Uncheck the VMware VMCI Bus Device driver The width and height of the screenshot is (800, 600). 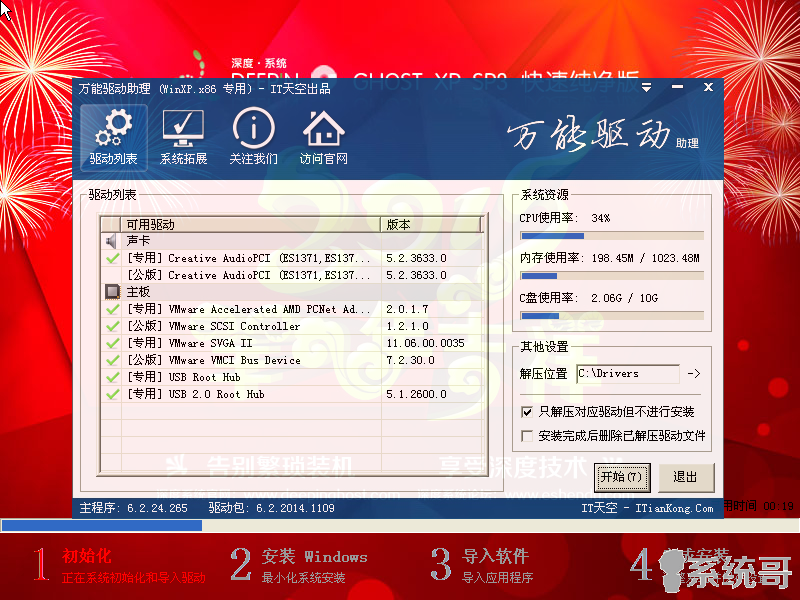(112, 360)
